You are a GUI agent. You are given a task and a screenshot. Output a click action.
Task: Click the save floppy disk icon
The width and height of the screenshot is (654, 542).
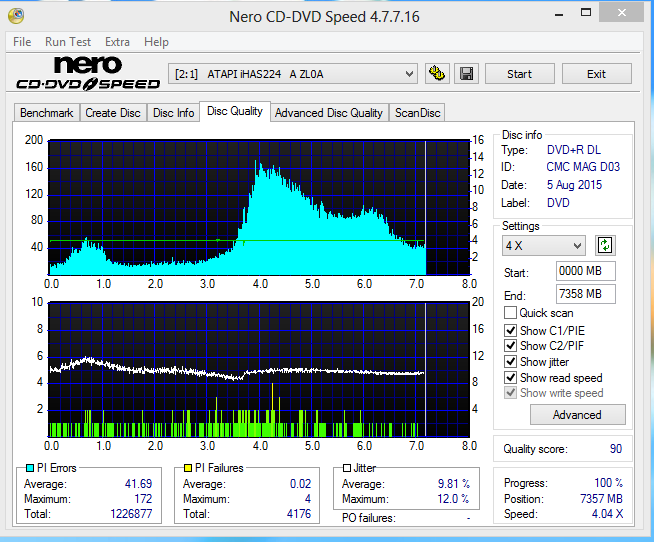click(466, 74)
